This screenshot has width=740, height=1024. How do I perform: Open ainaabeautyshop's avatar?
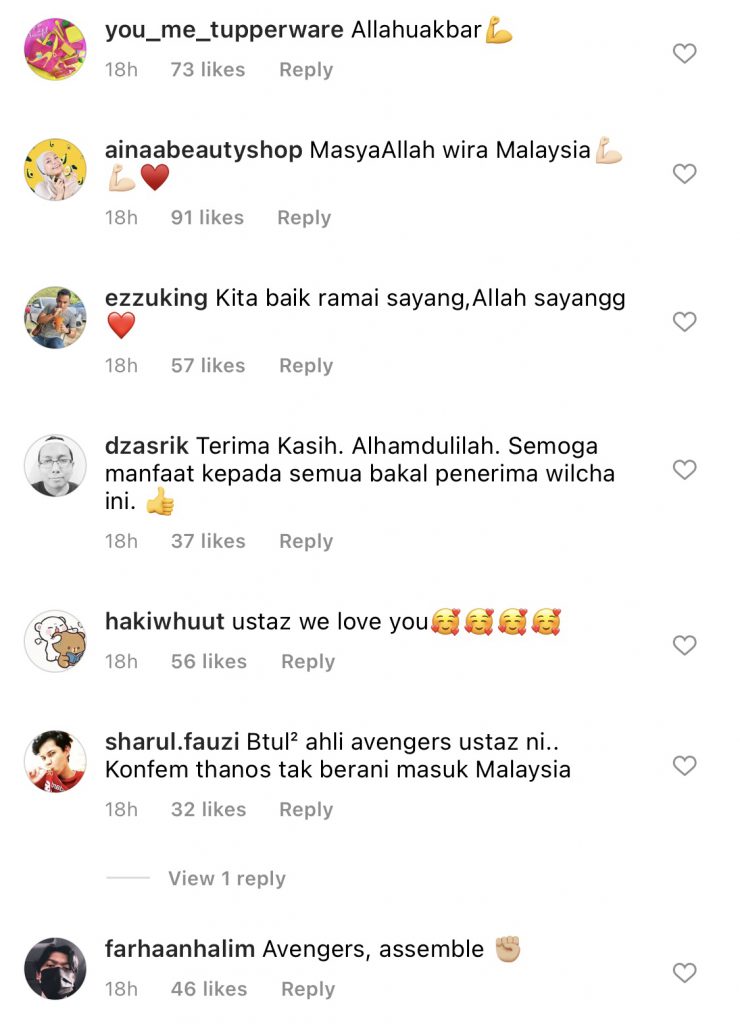tap(56, 169)
